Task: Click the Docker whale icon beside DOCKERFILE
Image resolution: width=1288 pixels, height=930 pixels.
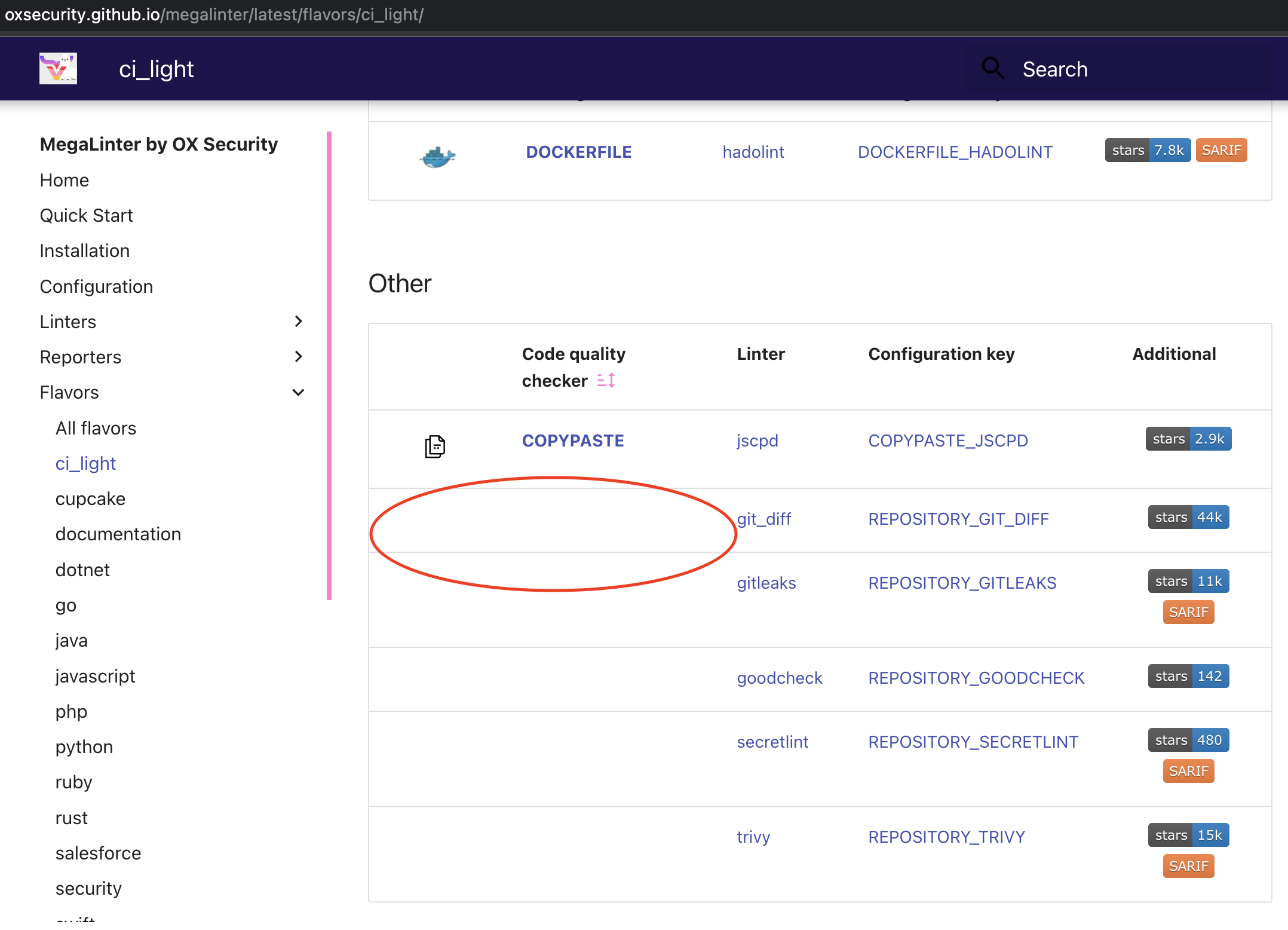Action: click(437, 157)
